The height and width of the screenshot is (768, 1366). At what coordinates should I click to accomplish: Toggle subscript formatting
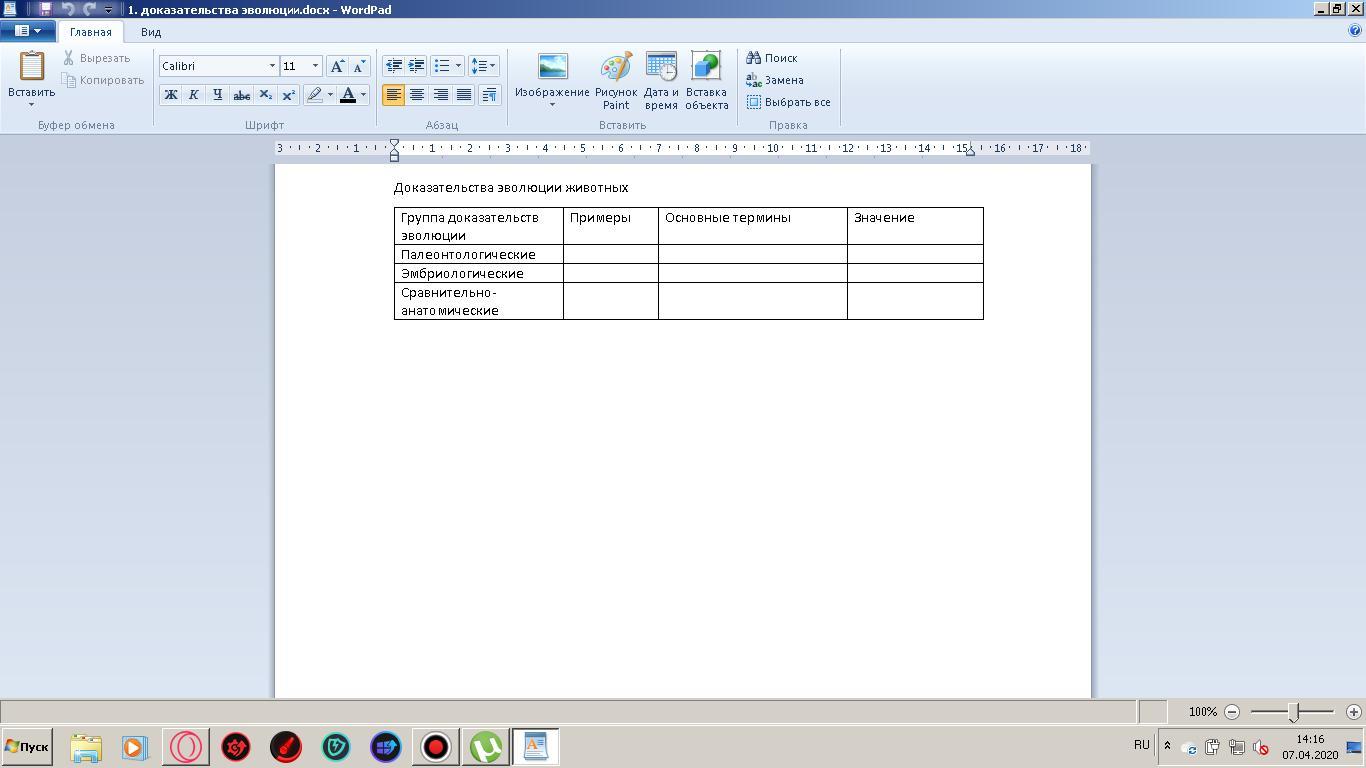pyautogui.click(x=265, y=95)
